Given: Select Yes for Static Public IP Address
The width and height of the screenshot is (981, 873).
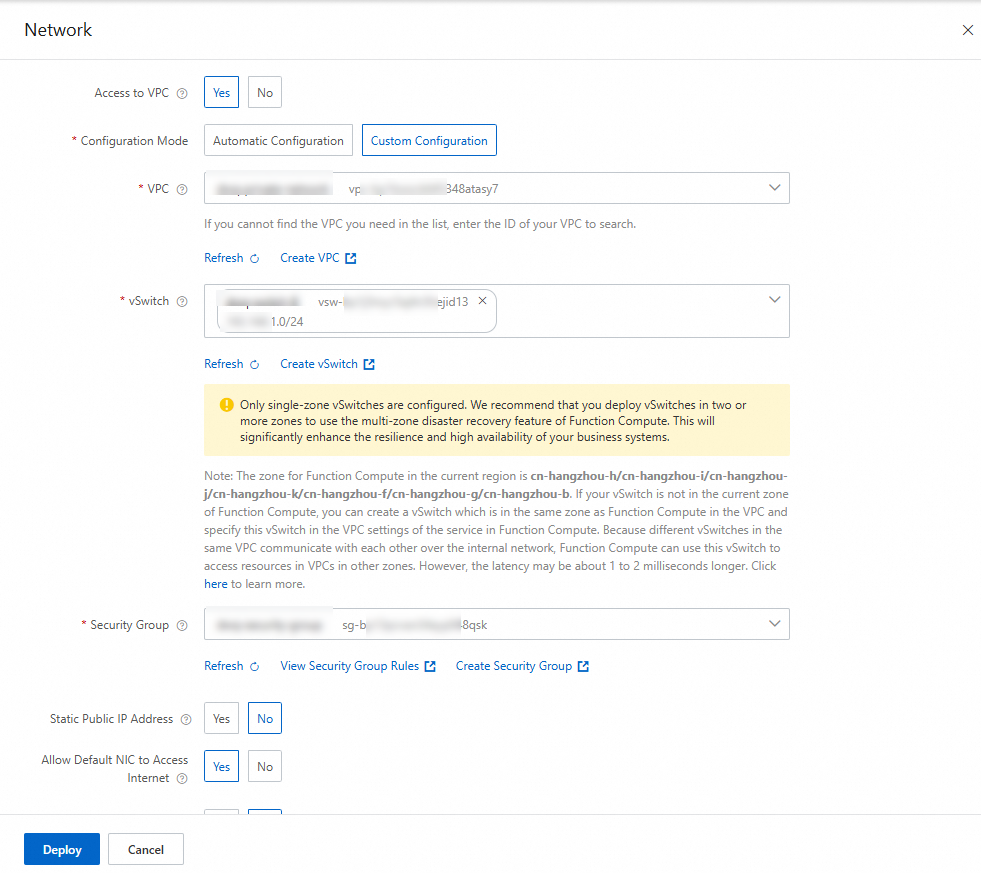Looking at the screenshot, I should pos(221,718).
